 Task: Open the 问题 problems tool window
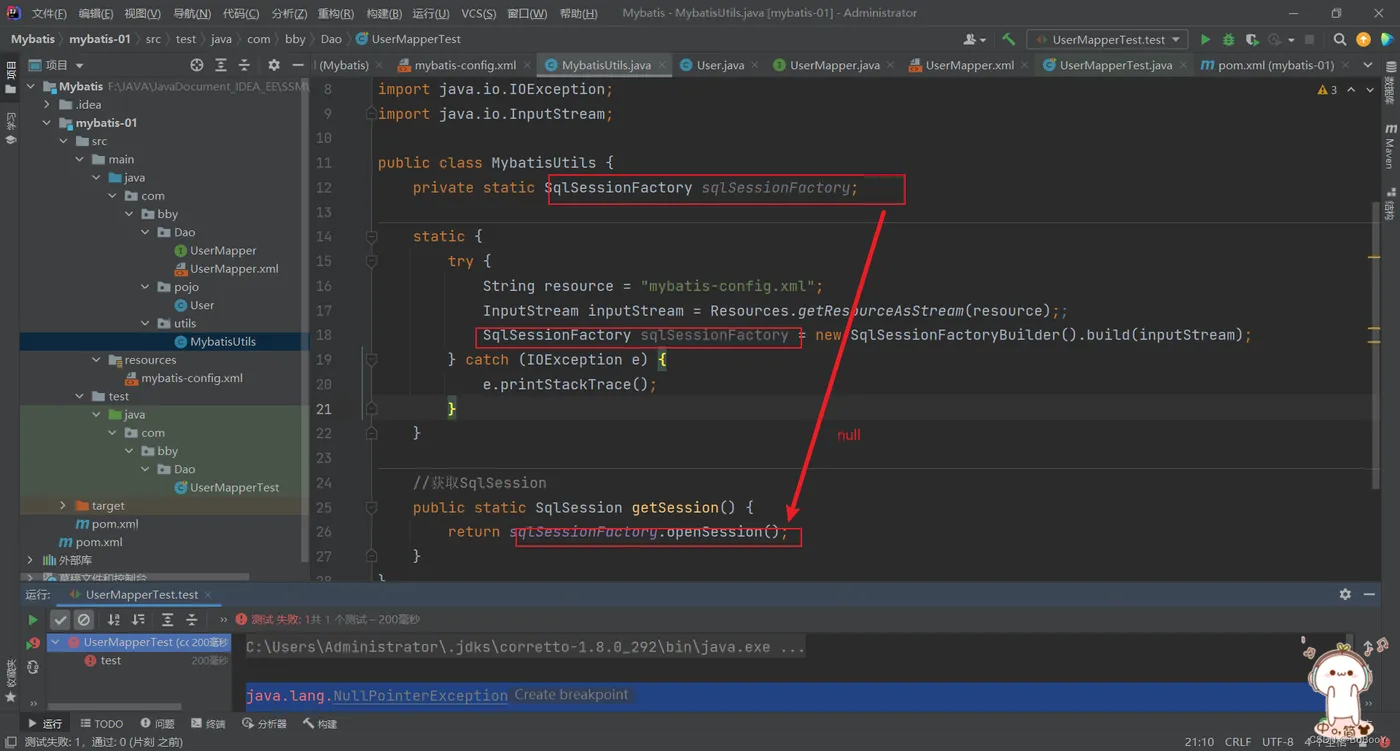tap(157, 724)
